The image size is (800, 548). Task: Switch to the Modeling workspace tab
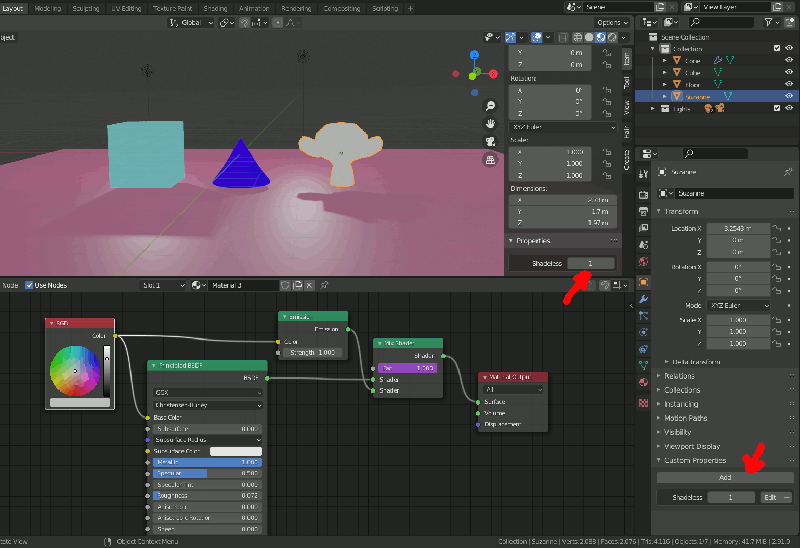[x=48, y=8]
